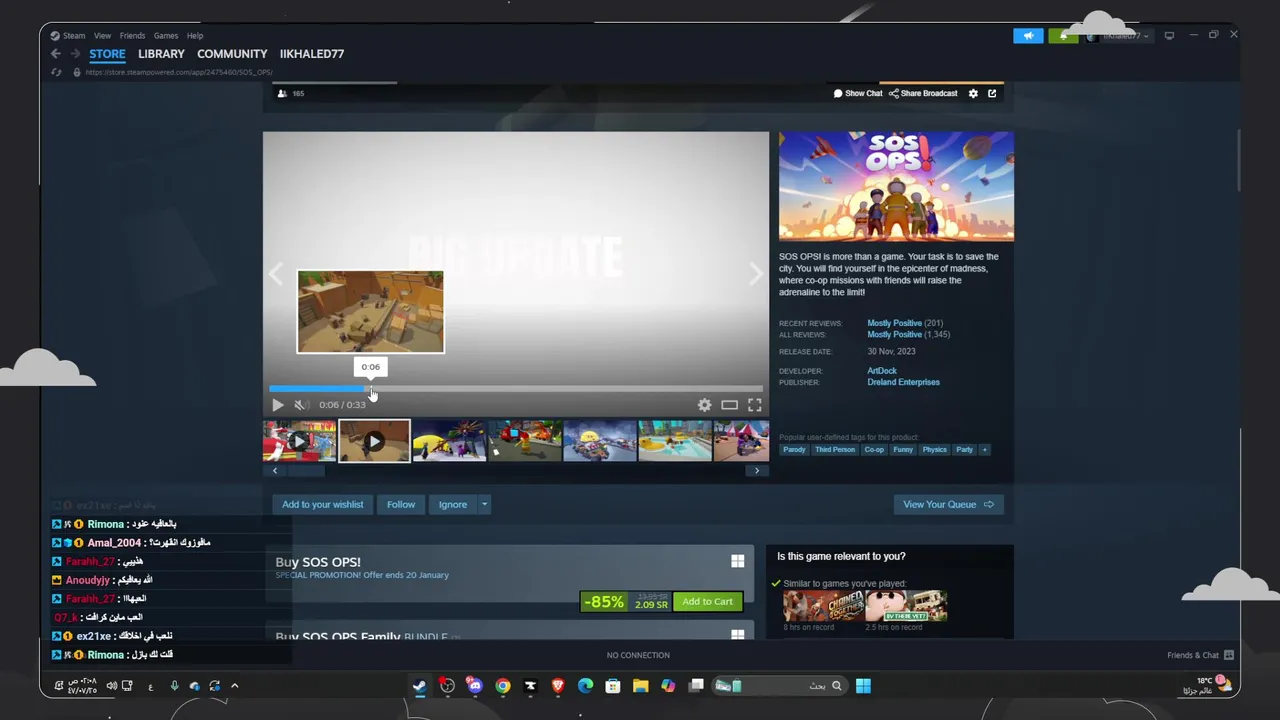The width and height of the screenshot is (1280, 720).
Task: Open Steam announcements megaphone button
Action: (1028, 36)
